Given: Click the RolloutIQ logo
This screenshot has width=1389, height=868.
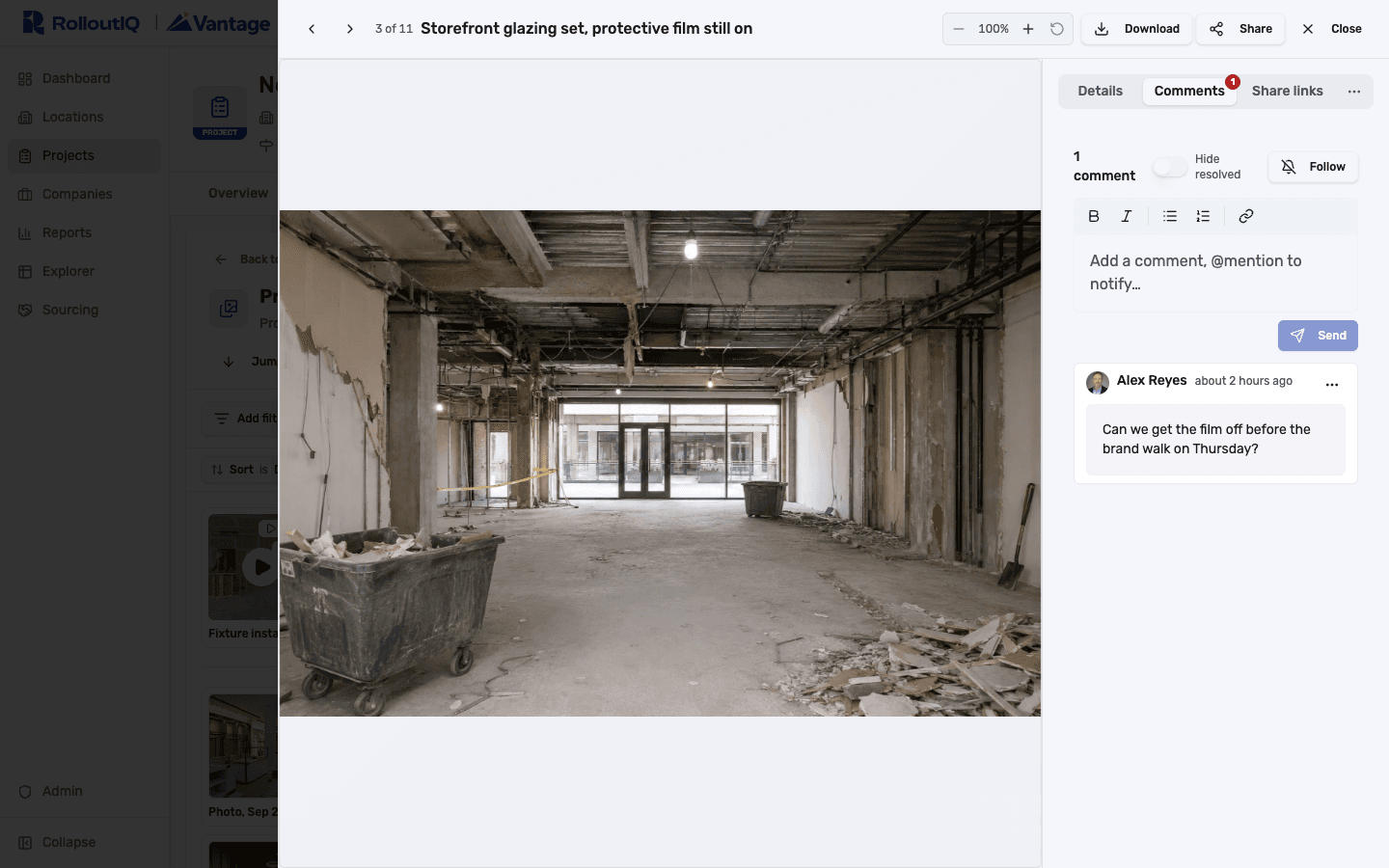Looking at the screenshot, I should pos(81,23).
